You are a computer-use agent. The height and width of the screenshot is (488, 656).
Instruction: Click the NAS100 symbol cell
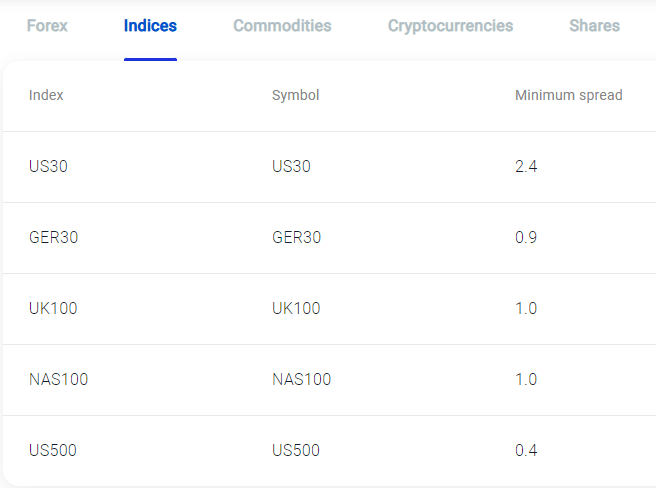(x=302, y=380)
